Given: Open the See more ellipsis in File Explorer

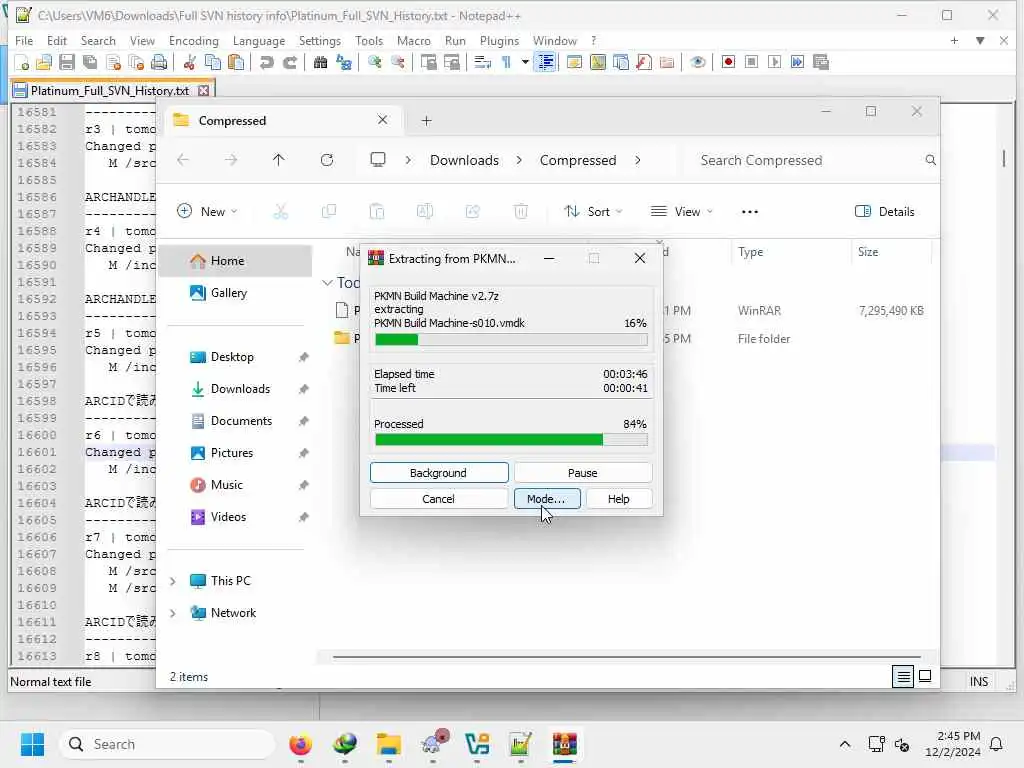Looking at the screenshot, I should pos(750,212).
